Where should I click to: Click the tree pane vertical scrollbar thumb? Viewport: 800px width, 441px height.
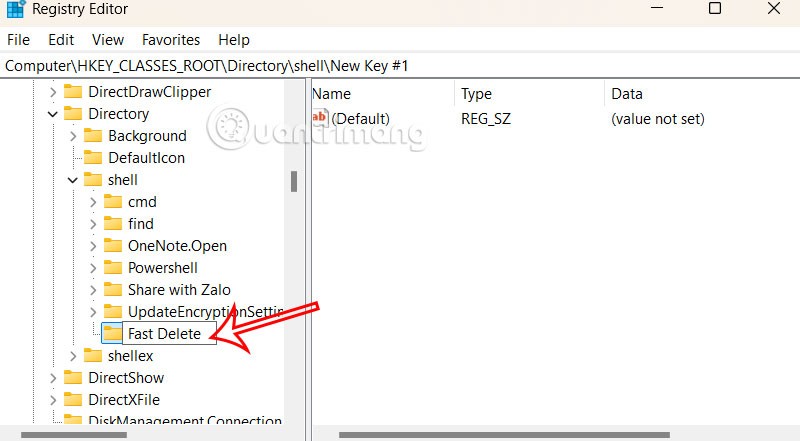point(294,181)
